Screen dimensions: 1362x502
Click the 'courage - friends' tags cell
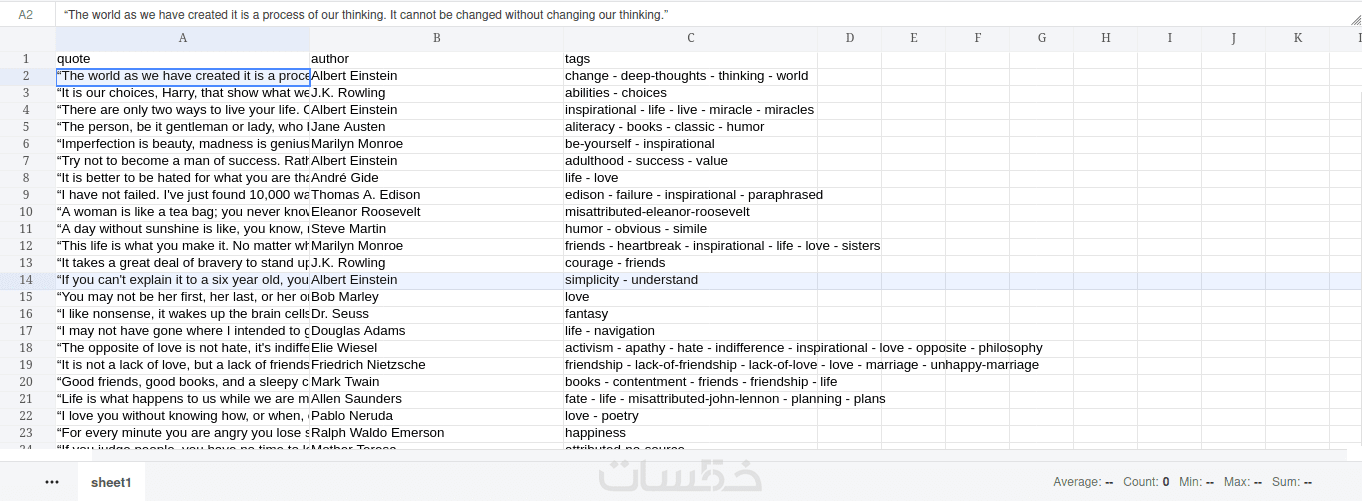click(690, 263)
